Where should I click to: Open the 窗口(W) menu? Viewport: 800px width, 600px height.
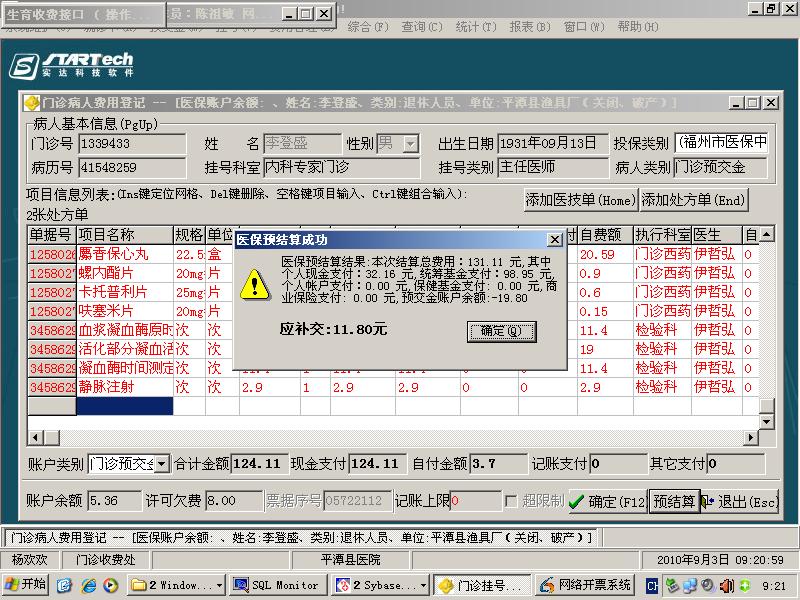point(584,27)
